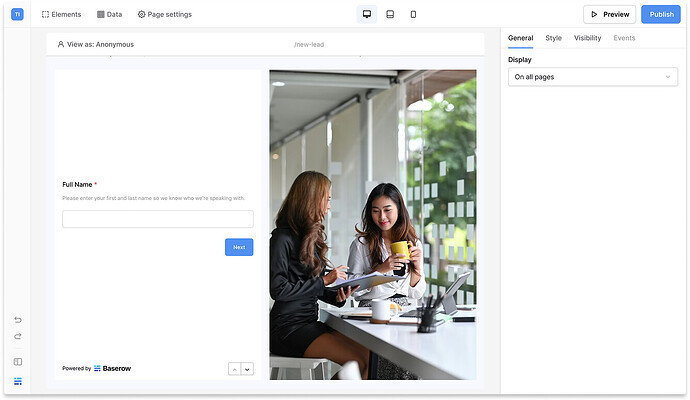Click the blue Baserow logo in sidebar
Image resolution: width=690 pixels, height=400 pixels.
(x=17, y=381)
